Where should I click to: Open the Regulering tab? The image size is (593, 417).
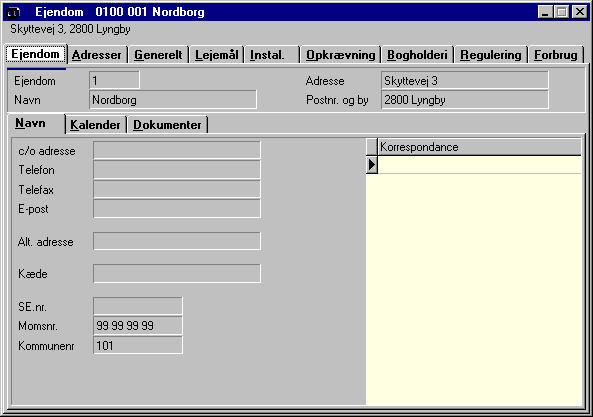[x=491, y=55]
